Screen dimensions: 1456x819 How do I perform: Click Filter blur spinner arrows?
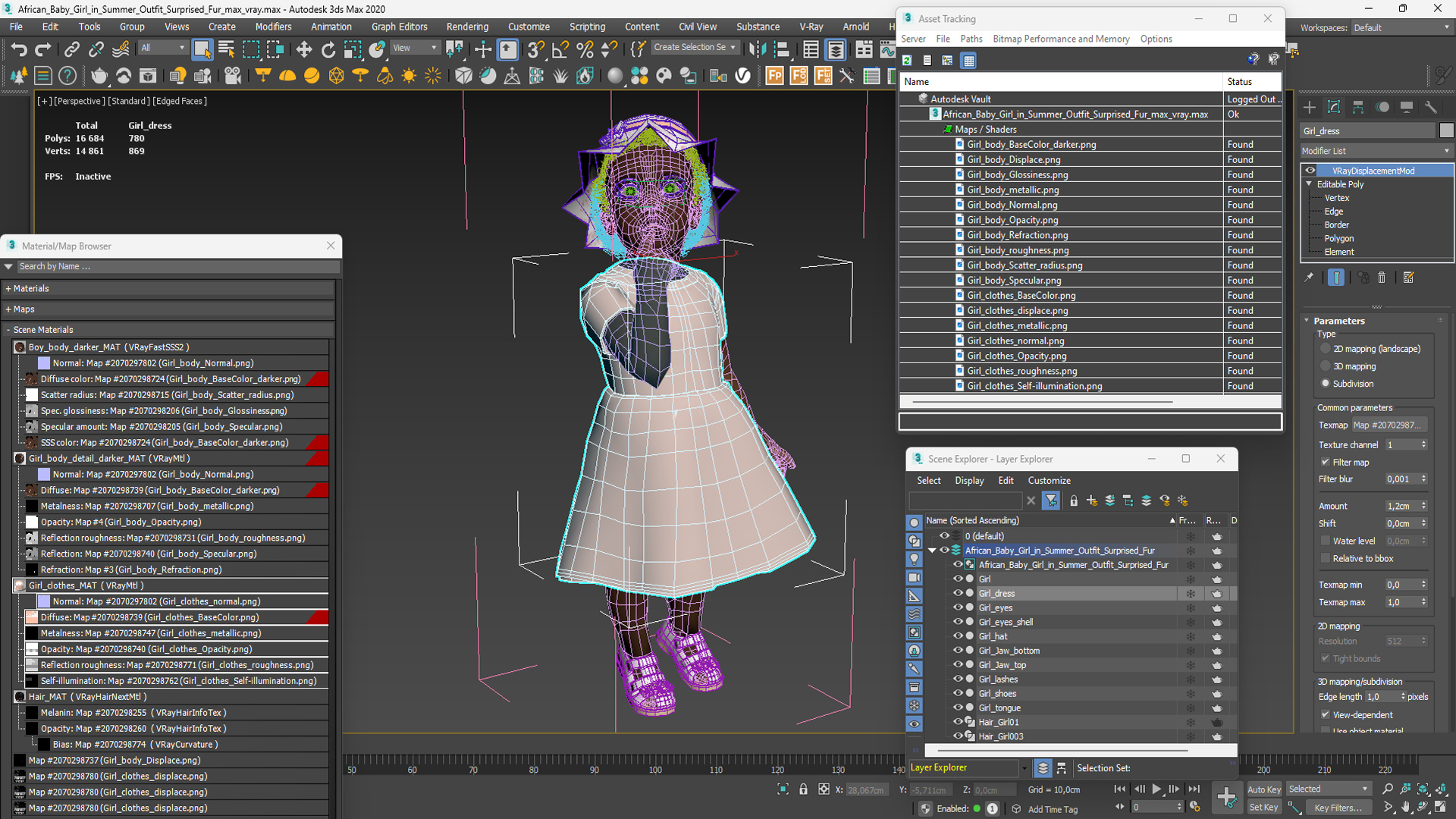(x=1423, y=479)
